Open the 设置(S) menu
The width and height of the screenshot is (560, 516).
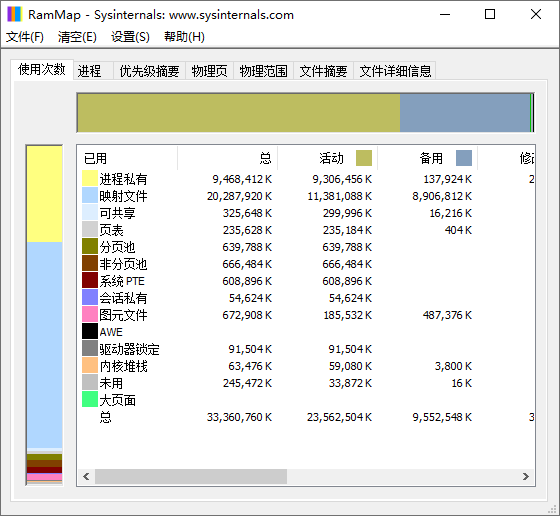click(x=130, y=37)
